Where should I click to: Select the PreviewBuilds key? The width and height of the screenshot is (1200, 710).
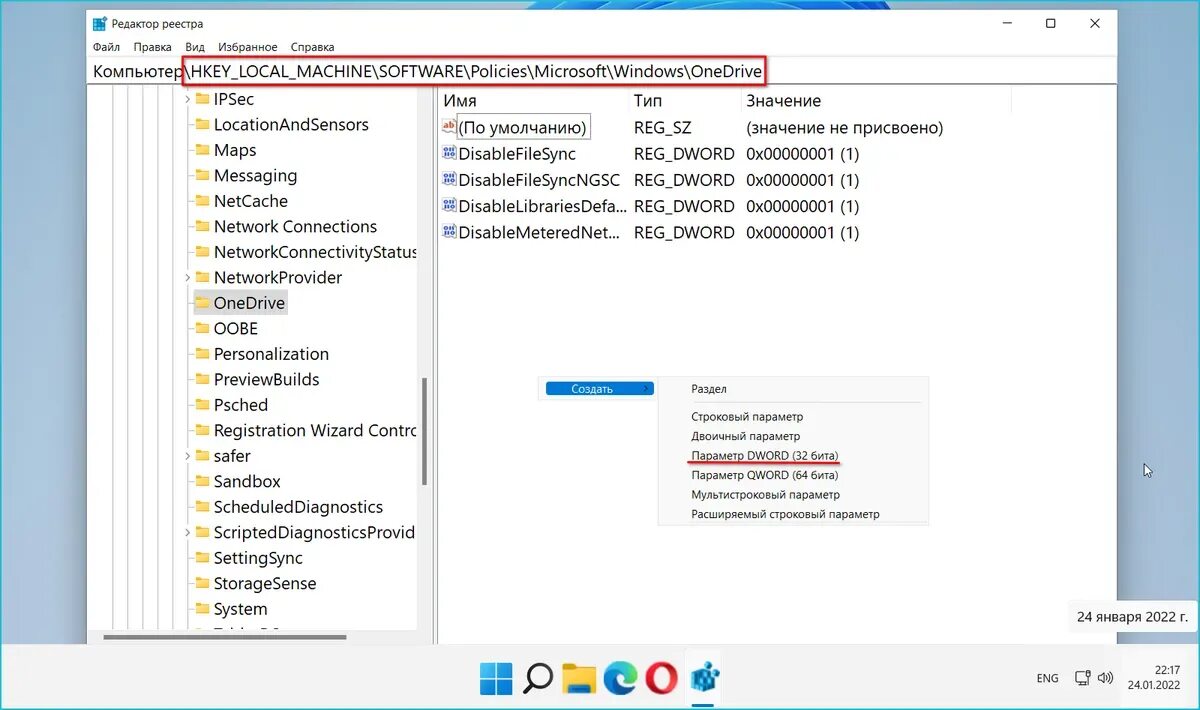pyautogui.click(x=266, y=380)
